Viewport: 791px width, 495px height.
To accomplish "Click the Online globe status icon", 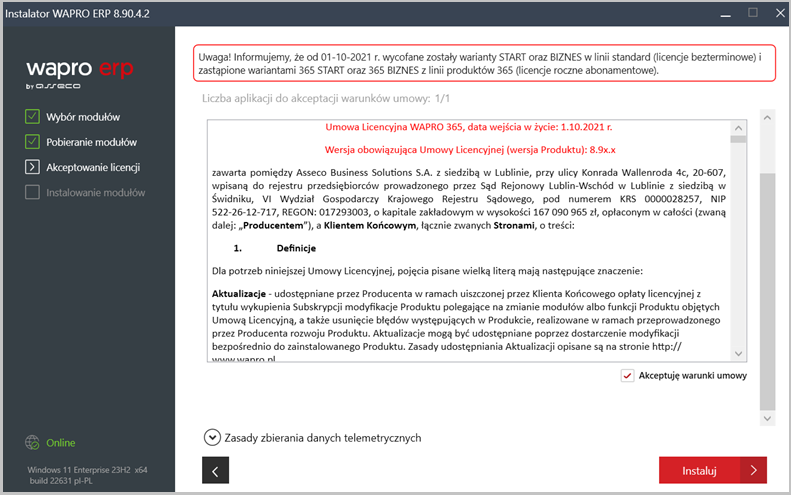I will pos(32,443).
